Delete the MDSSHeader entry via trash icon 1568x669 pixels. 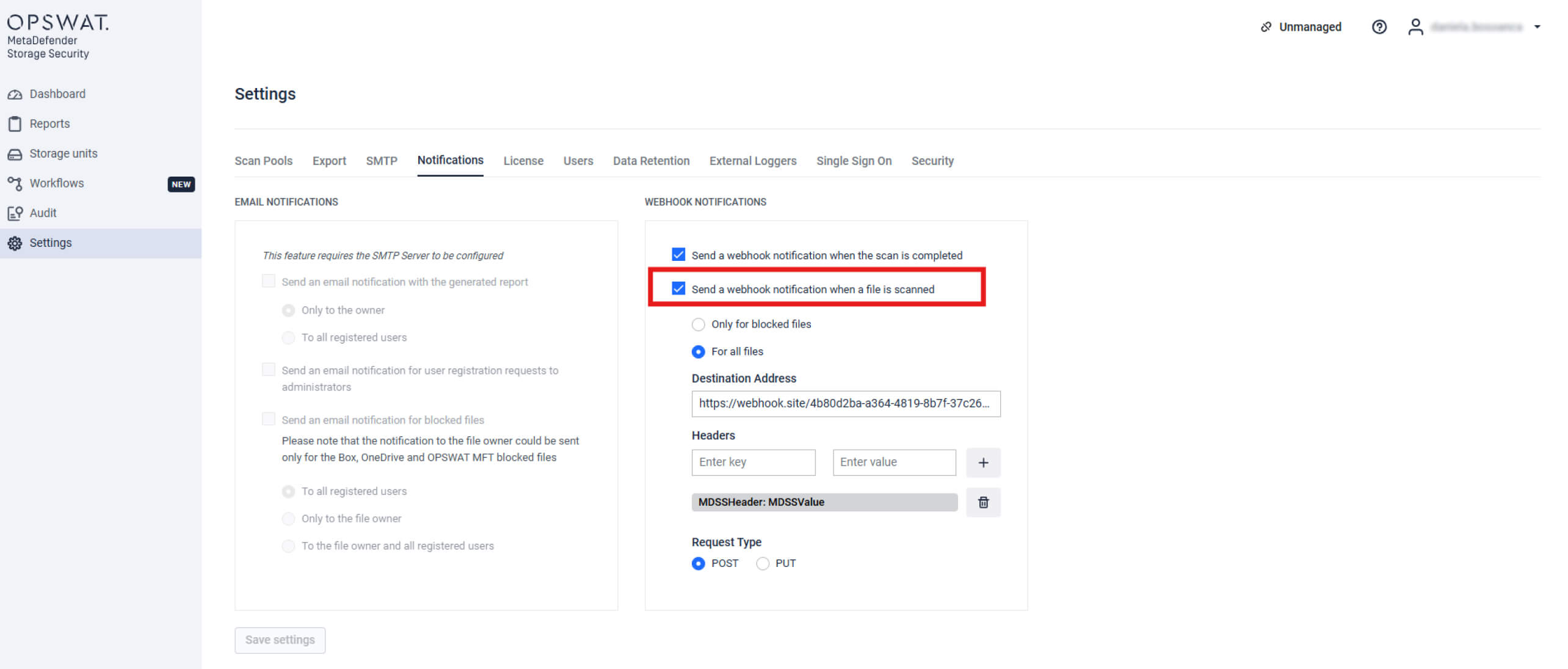click(983, 502)
